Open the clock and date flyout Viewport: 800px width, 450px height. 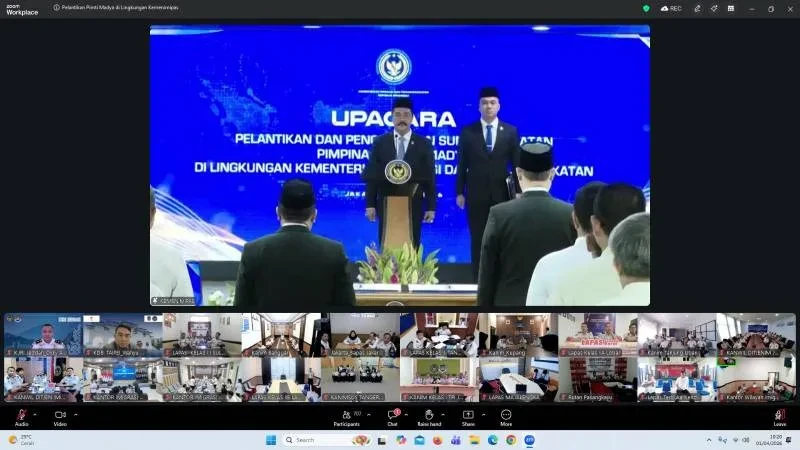(768, 440)
